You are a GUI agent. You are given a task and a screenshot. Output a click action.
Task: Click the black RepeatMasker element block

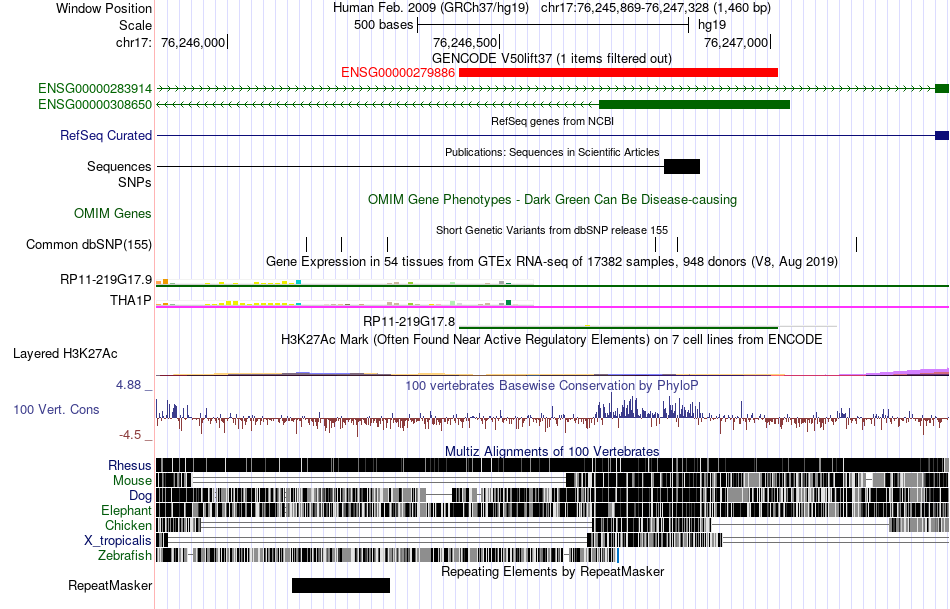pyautogui.click(x=341, y=585)
